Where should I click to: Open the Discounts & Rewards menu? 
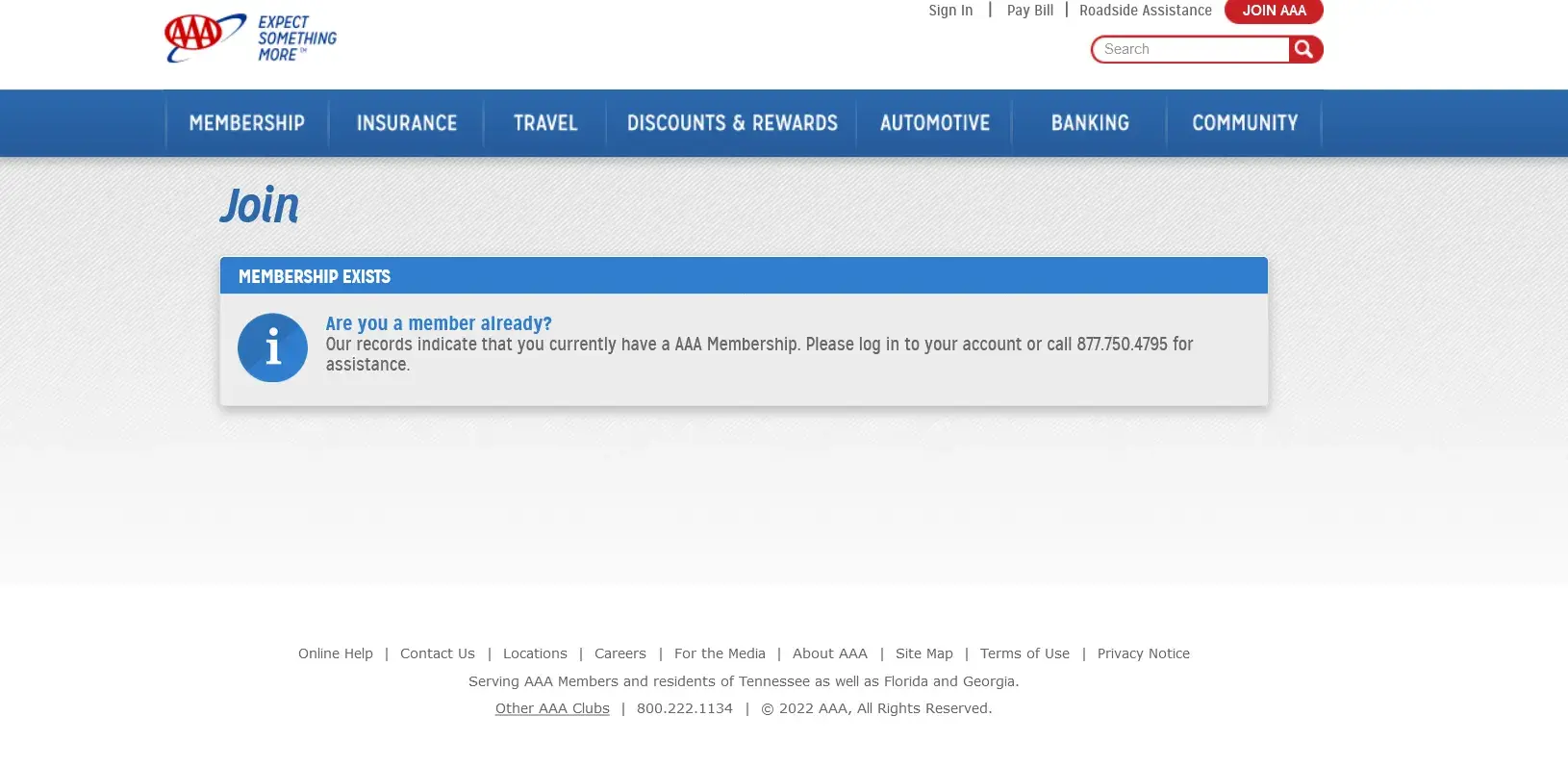tap(732, 123)
